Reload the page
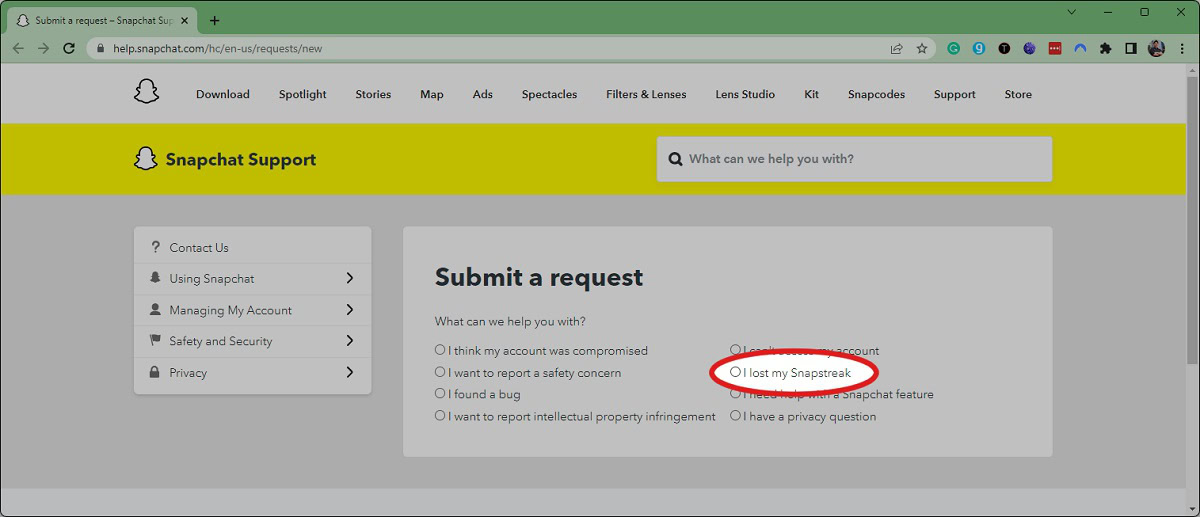1200x517 pixels. 69,48
